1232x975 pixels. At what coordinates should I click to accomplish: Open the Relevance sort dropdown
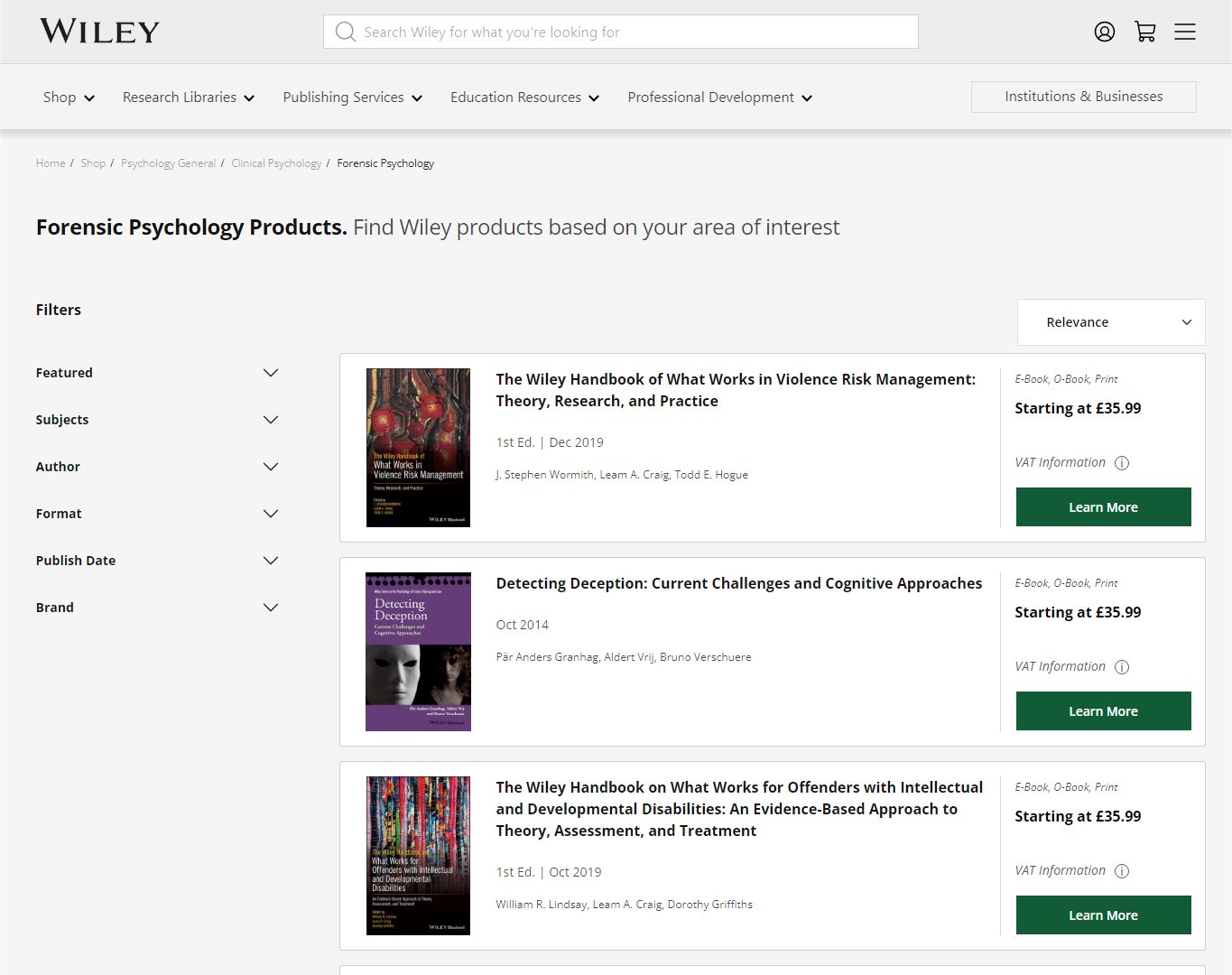(1111, 322)
